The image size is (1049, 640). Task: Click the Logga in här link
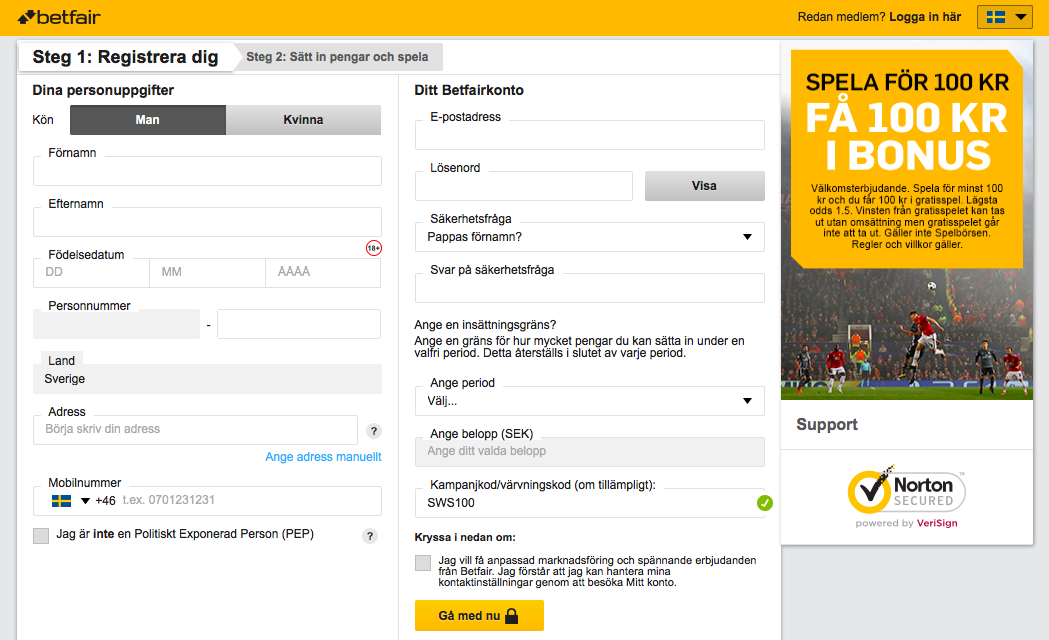[926, 16]
